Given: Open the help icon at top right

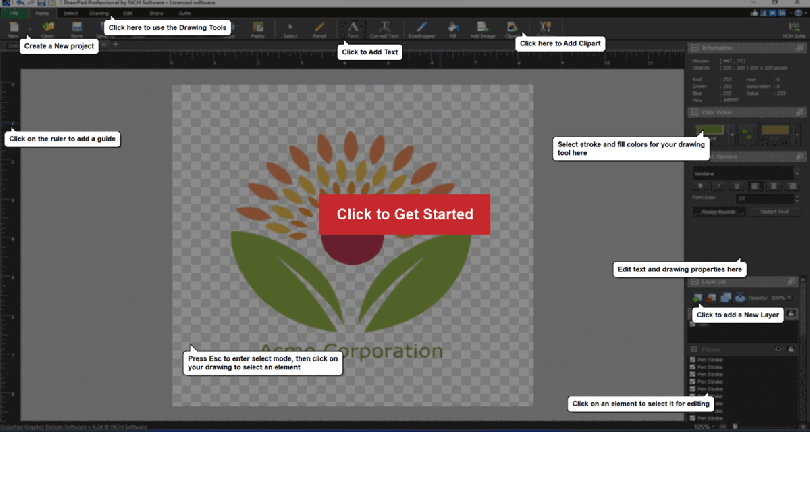Looking at the screenshot, I should click(x=798, y=13).
